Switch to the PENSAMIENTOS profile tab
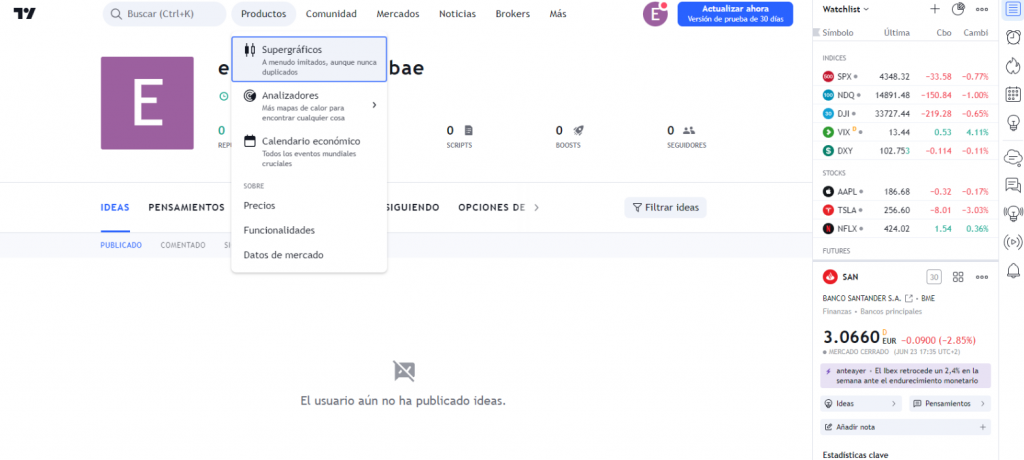The width and height of the screenshot is (1024, 460). pyautogui.click(x=187, y=208)
